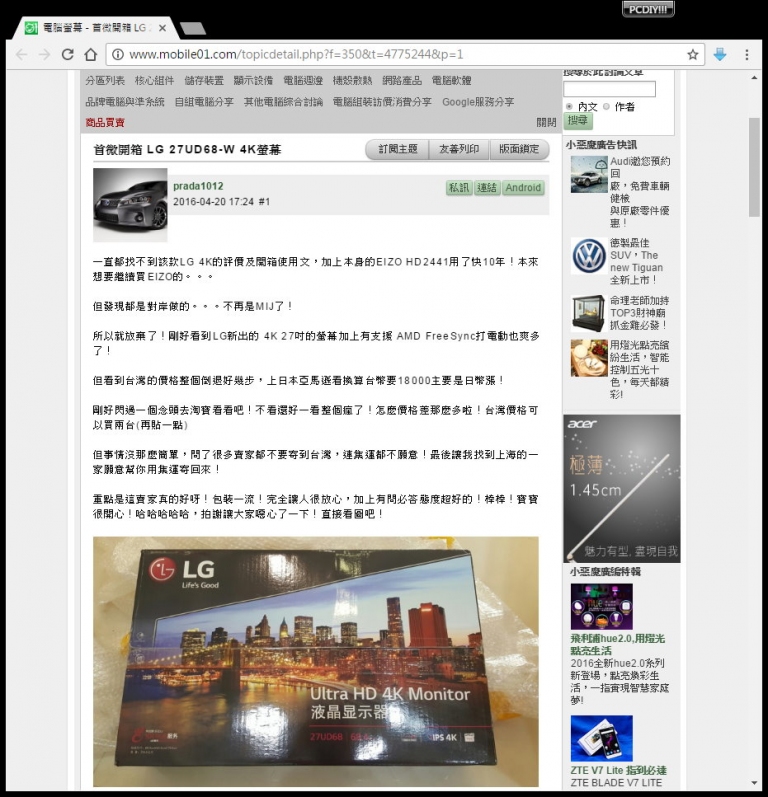Viewport: 768px width, 797px height.
Task: Open the ZTE V7 Lite phone thumbnail
Action: point(601,739)
